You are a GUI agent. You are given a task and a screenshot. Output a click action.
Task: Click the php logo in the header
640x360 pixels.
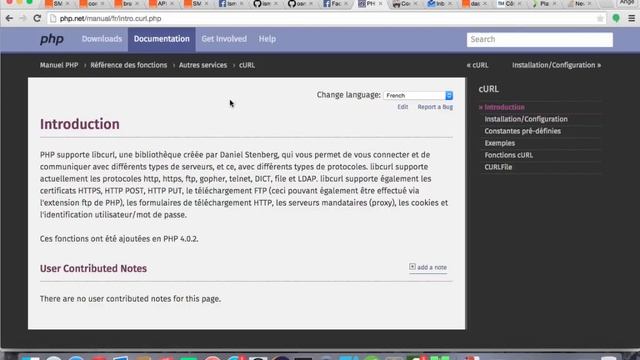pyautogui.click(x=52, y=39)
